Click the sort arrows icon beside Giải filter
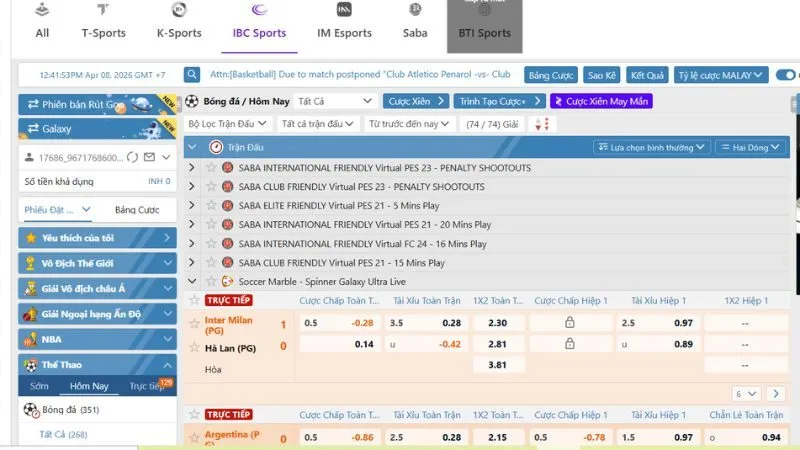Screen dimensions: 800x450 tap(542, 124)
